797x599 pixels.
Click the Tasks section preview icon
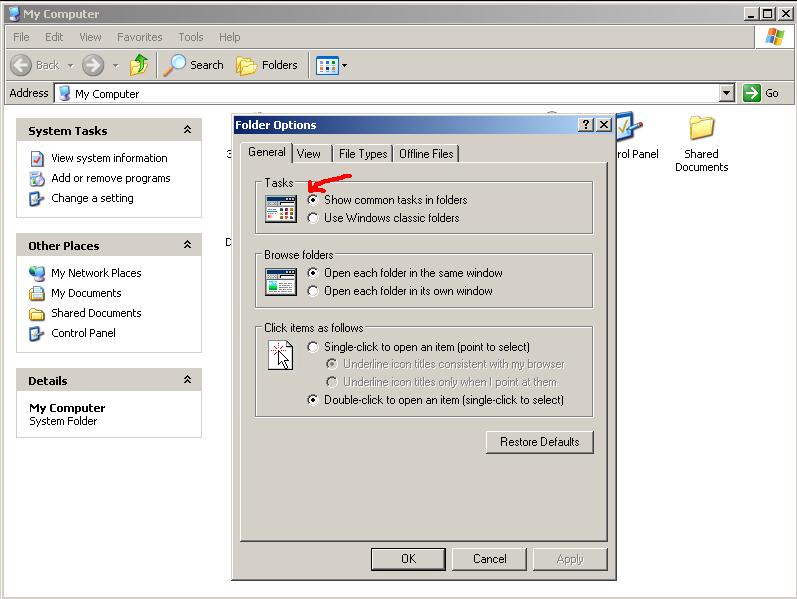tap(281, 209)
